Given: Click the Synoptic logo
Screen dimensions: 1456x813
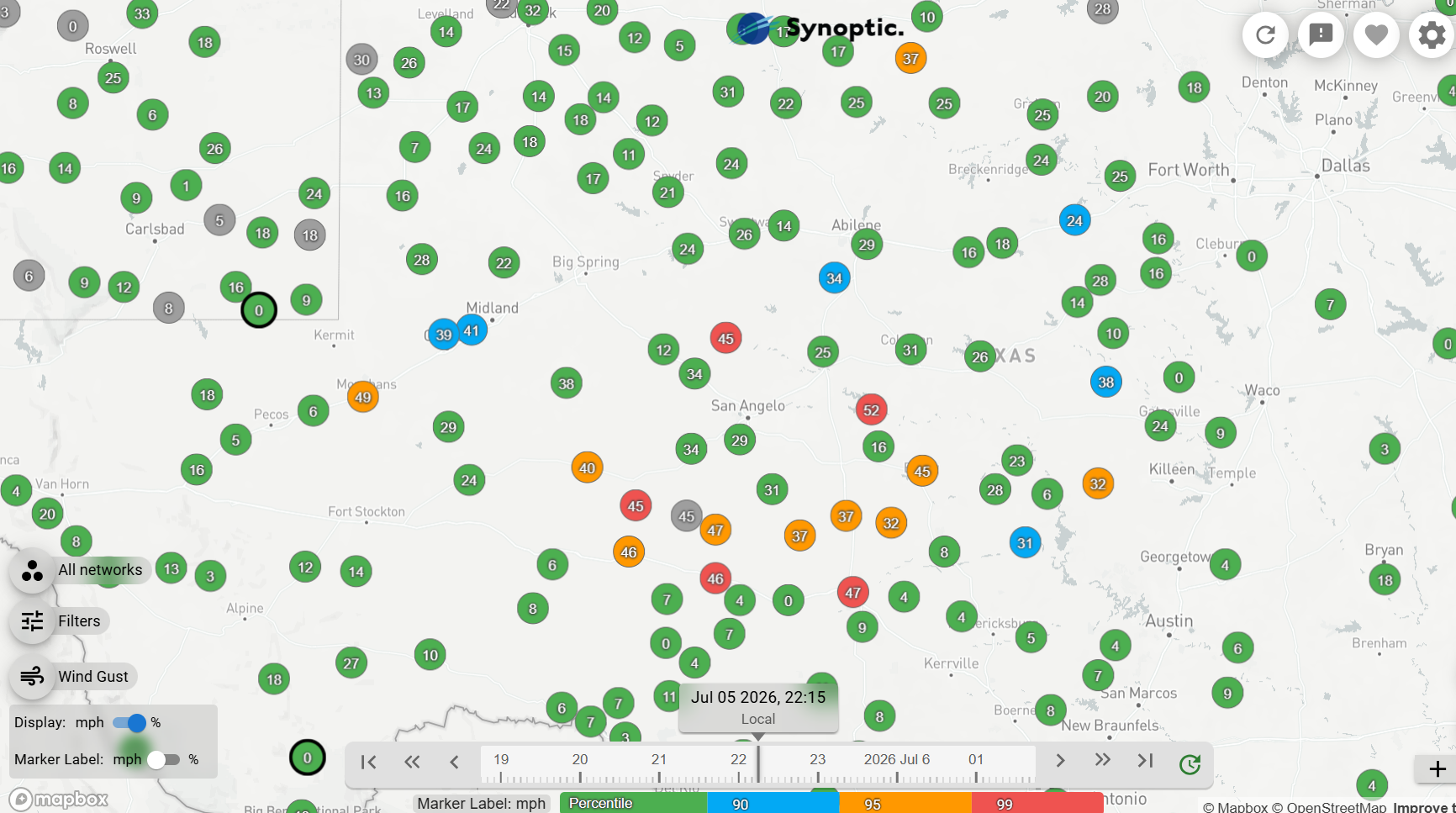Looking at the screenshot, I should (x=815, y=29).
